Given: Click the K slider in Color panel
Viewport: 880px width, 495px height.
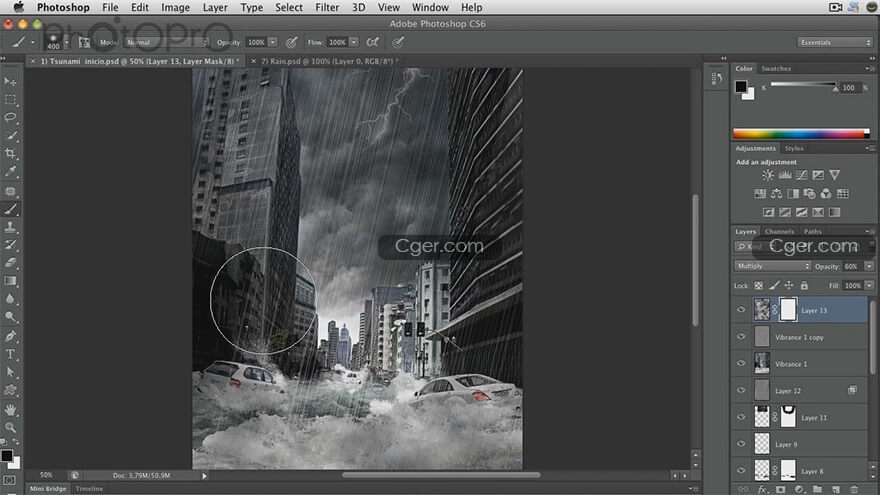Looking at the screenshot, I should (803, 85).
